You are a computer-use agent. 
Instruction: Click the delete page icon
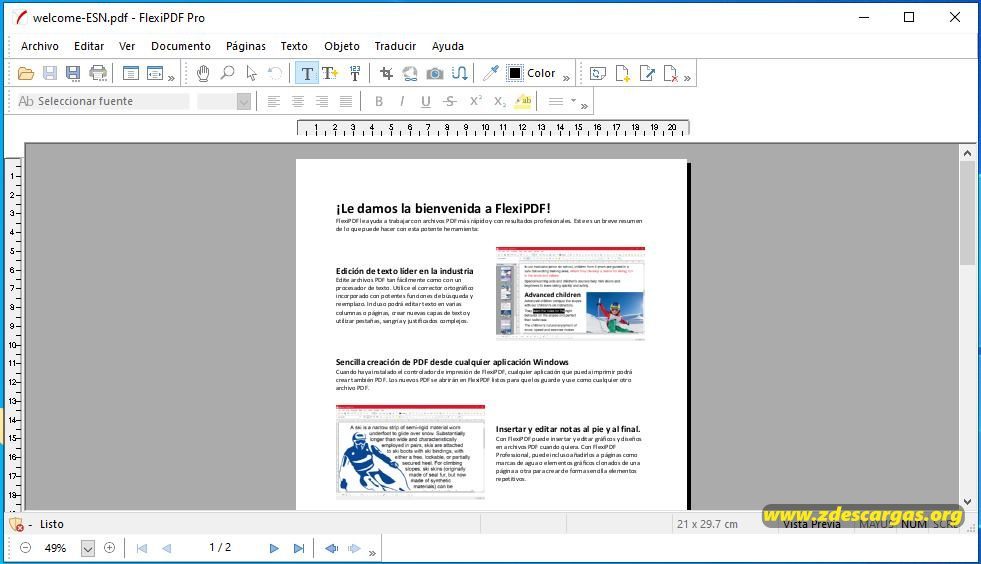[x=670, y=73]
